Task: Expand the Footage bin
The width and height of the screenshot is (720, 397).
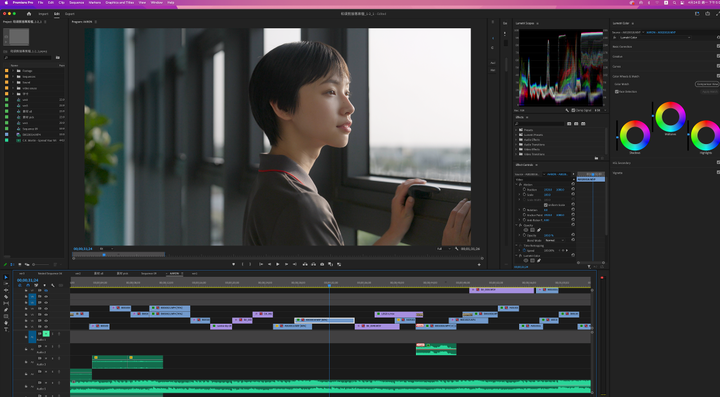Action: [13, 71]
